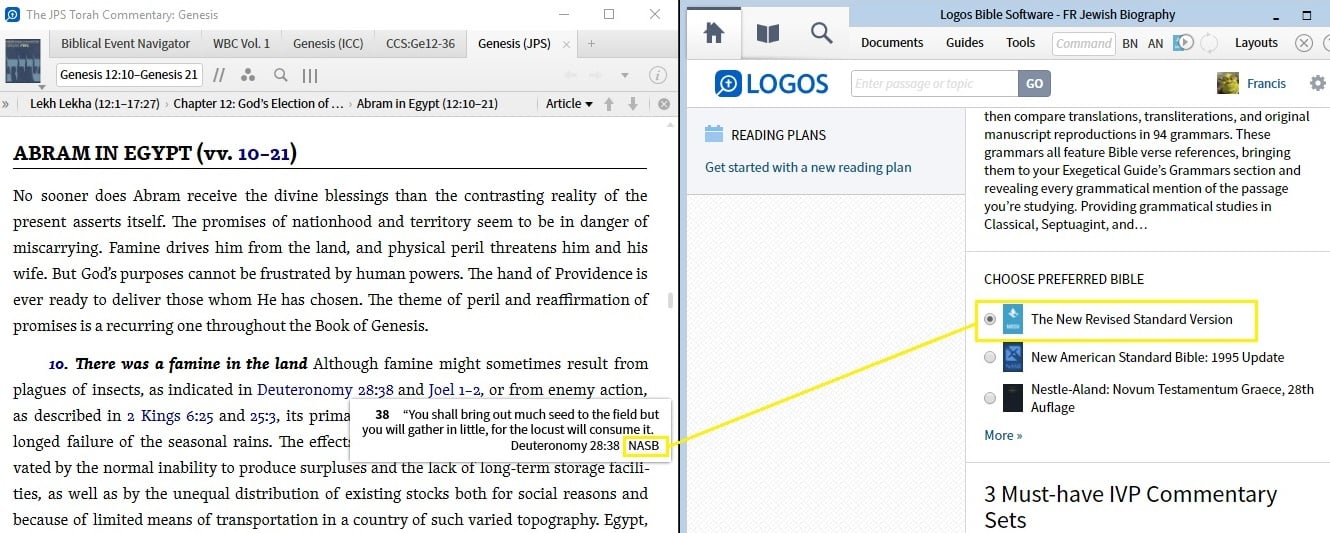Viewport: 1330px width, 533px height.
Task: Expand the locator bar double chevron
Action: tap(6, 104)
